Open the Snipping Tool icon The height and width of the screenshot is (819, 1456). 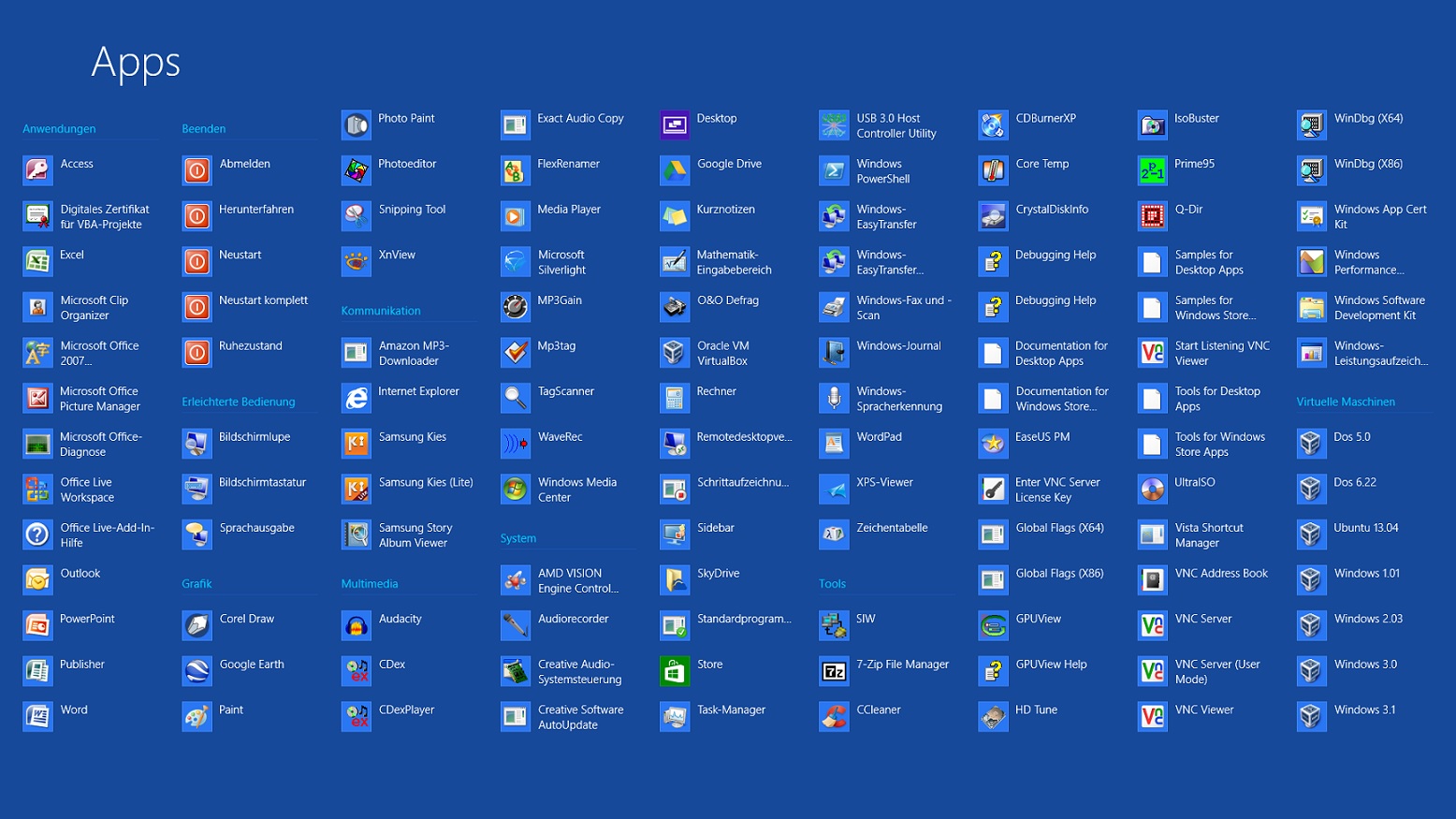click(357, 216)
